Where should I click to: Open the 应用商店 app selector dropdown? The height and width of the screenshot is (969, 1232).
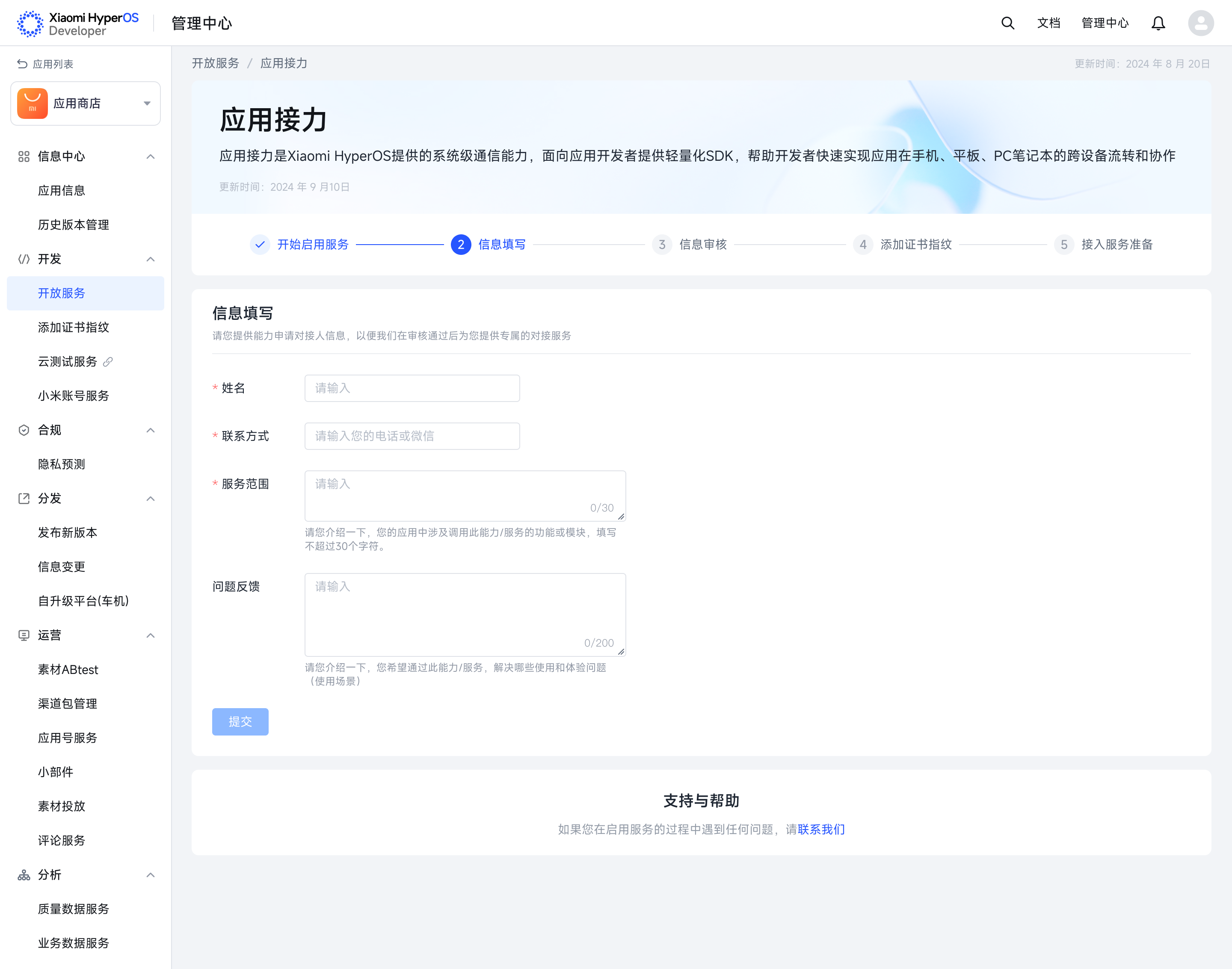[x=147, y=103]
